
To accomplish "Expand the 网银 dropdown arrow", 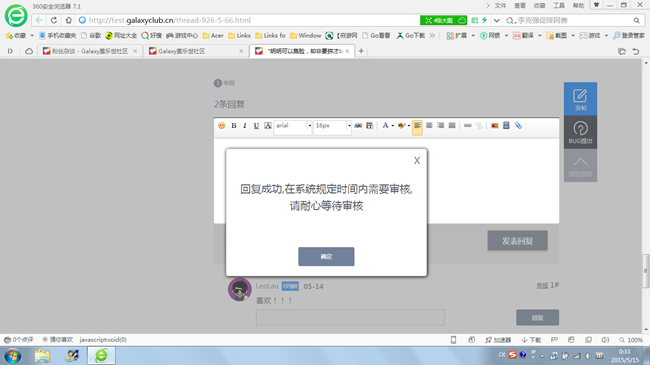I will click(506, 36).
